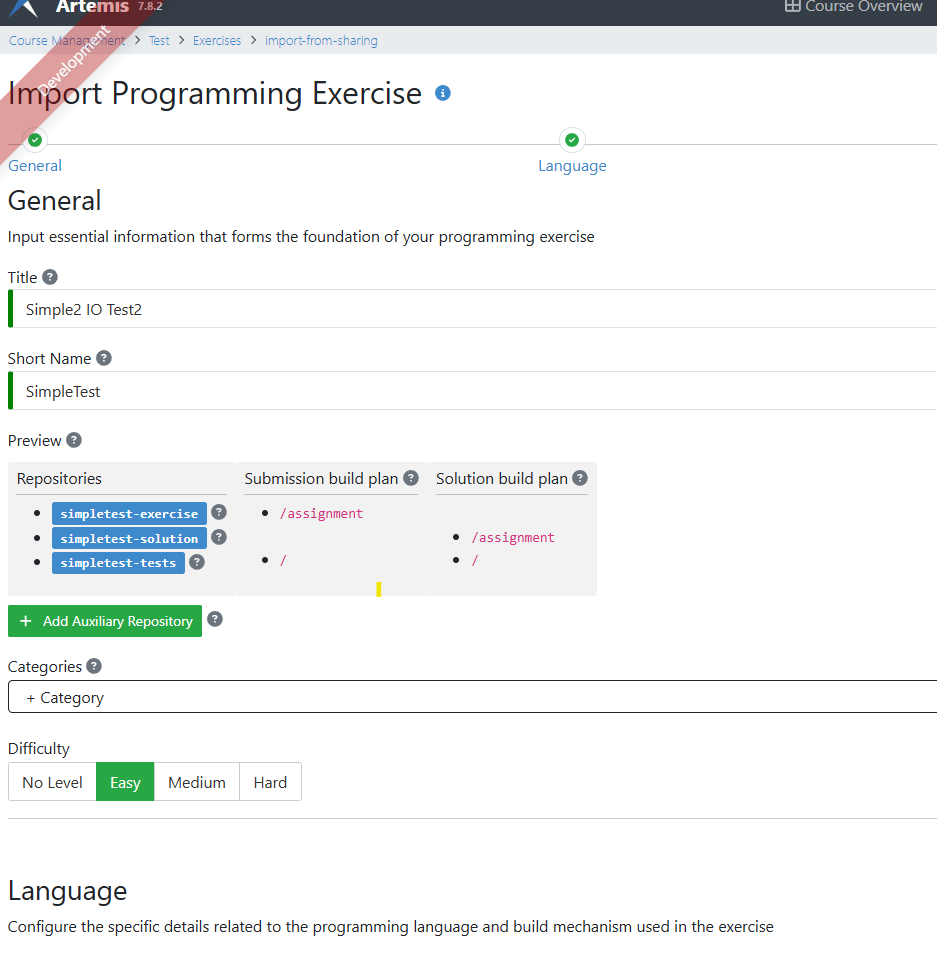Click help icon beside simpletest-tests repository
Screen dimensions: 937x956
pyautogui.click(x=197, y=562)
